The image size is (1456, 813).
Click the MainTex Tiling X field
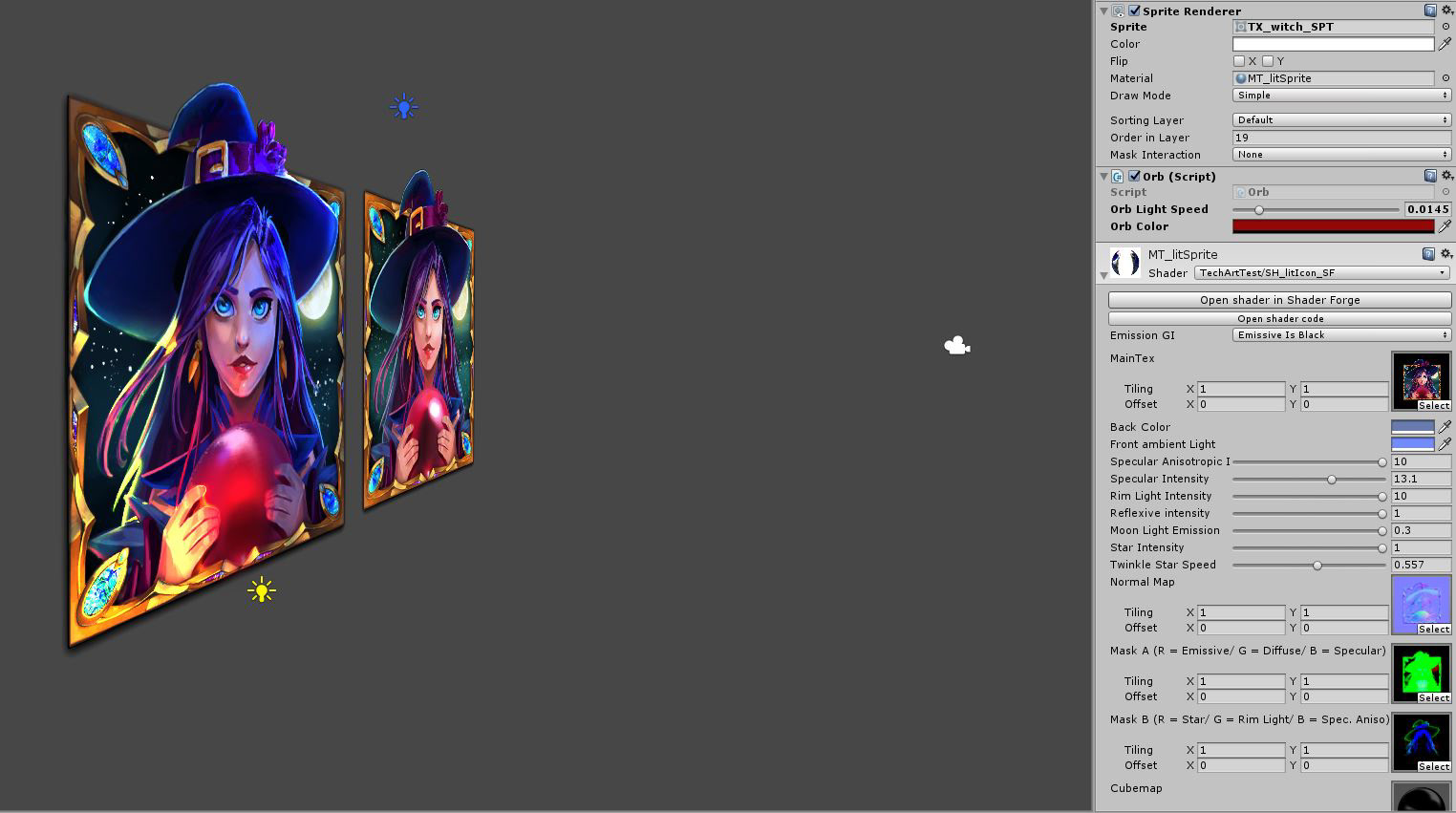click(1241, 389)
